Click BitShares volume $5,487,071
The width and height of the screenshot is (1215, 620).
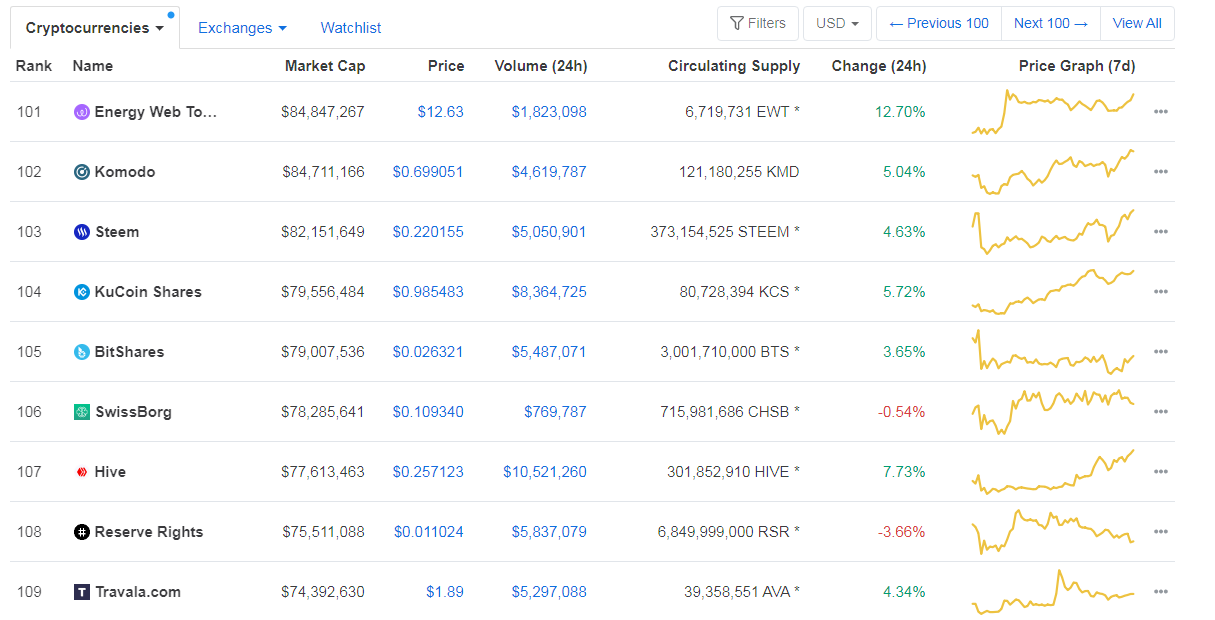coord(549,352)
